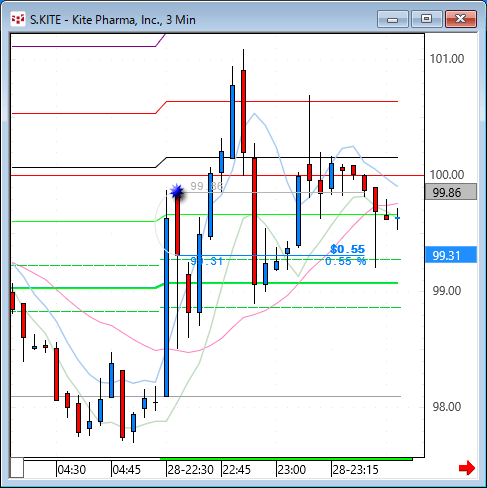Viewport: 487px width, 488px height.
Task: Click the blue starburst marker at 99.86
Action: [x=177, y=192]
